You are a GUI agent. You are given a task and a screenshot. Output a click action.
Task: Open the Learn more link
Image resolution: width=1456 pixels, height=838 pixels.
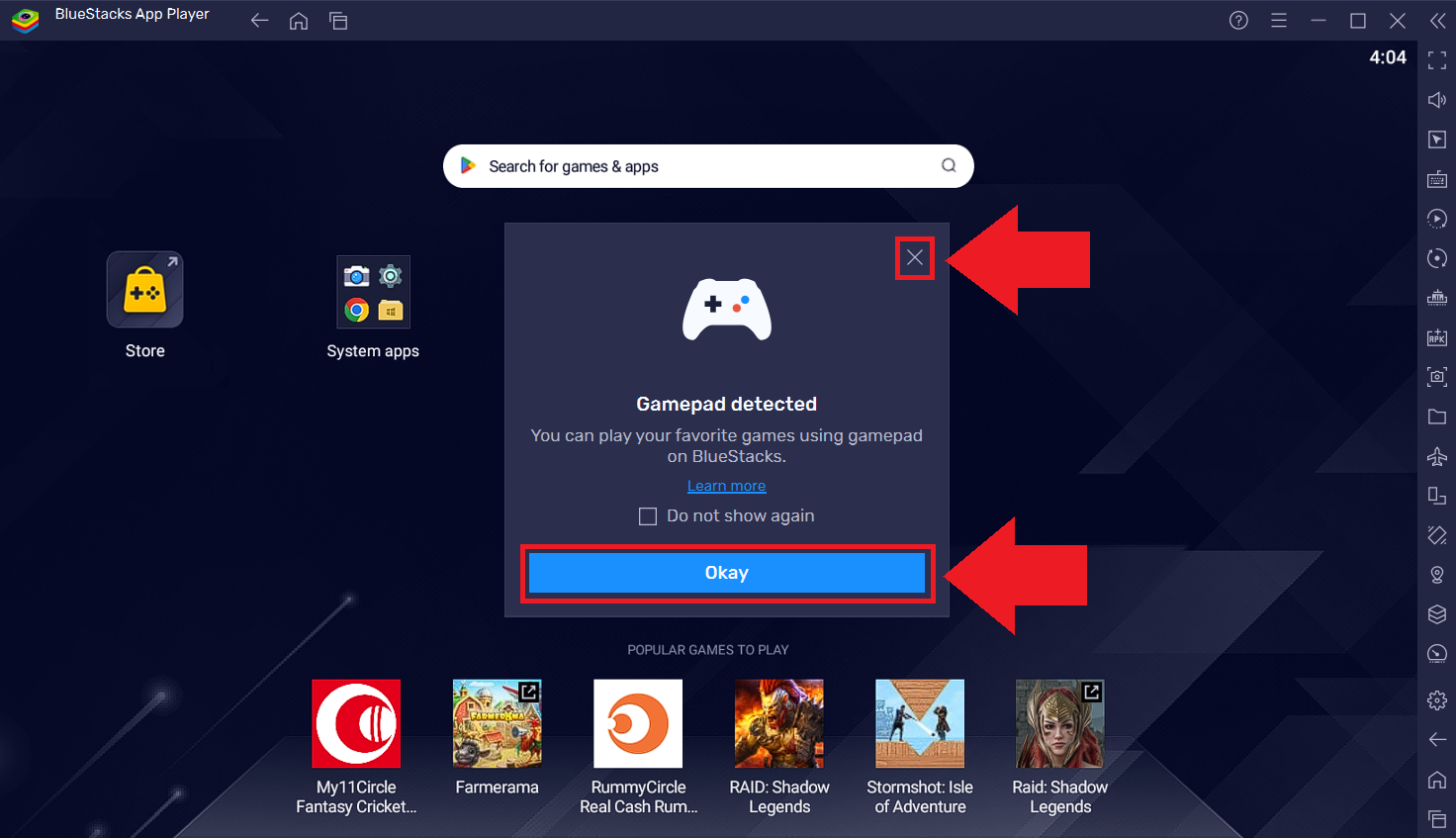[726, 485]
